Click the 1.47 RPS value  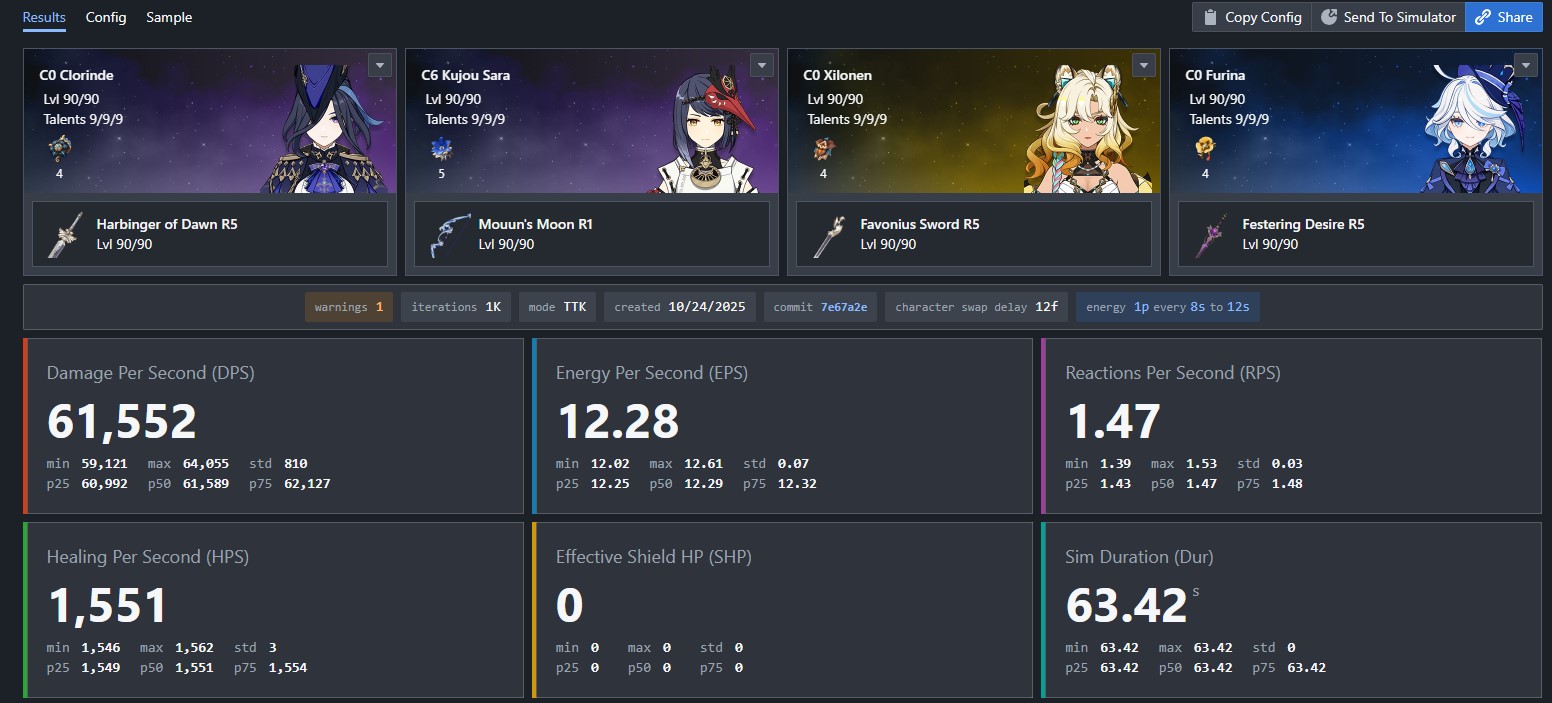pyautogui.click(x=1113, y=422)
